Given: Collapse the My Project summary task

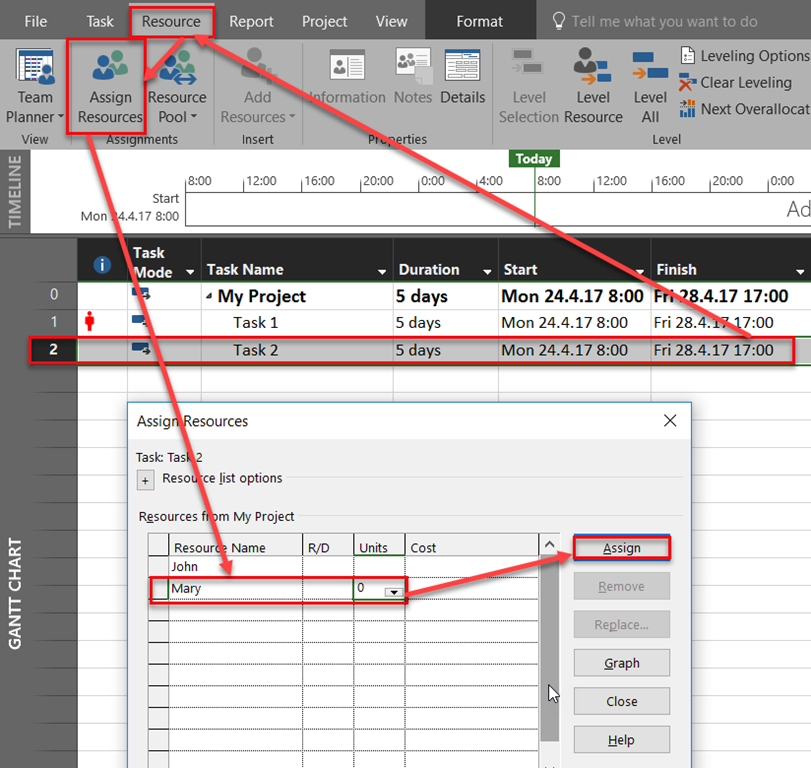Looking at the screenshot, I should point(210,297).
